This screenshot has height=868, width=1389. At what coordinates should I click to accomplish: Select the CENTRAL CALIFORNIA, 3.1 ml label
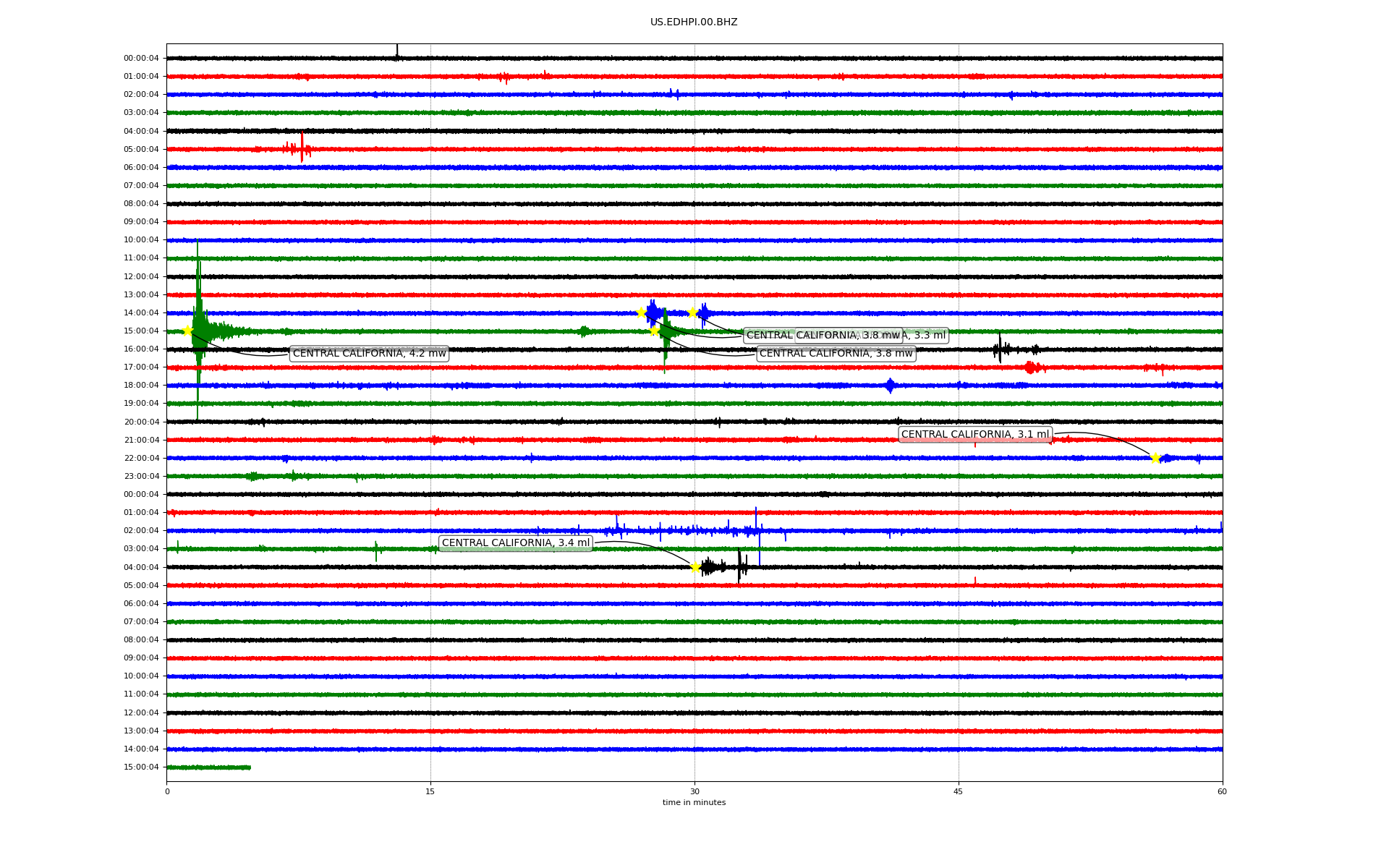(x=974, y=435)
